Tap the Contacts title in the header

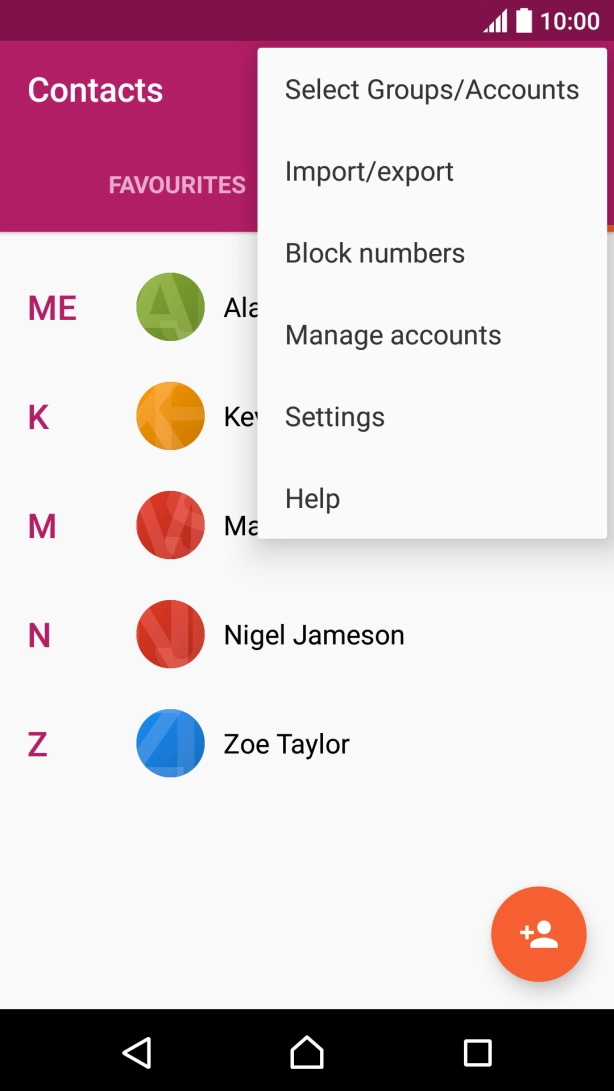coord(95,90)
